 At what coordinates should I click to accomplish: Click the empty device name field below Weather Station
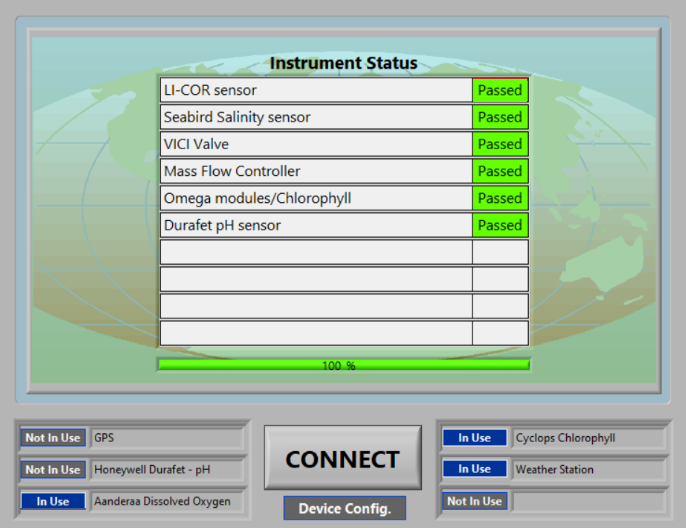coord(588,501)
